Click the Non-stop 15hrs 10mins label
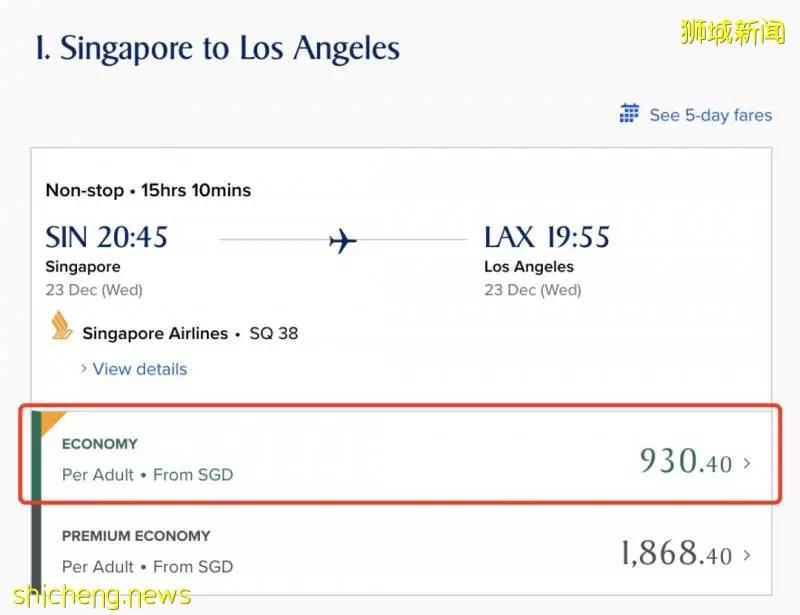Viewport: 800px width, 615px height. (x=148, y=190)
